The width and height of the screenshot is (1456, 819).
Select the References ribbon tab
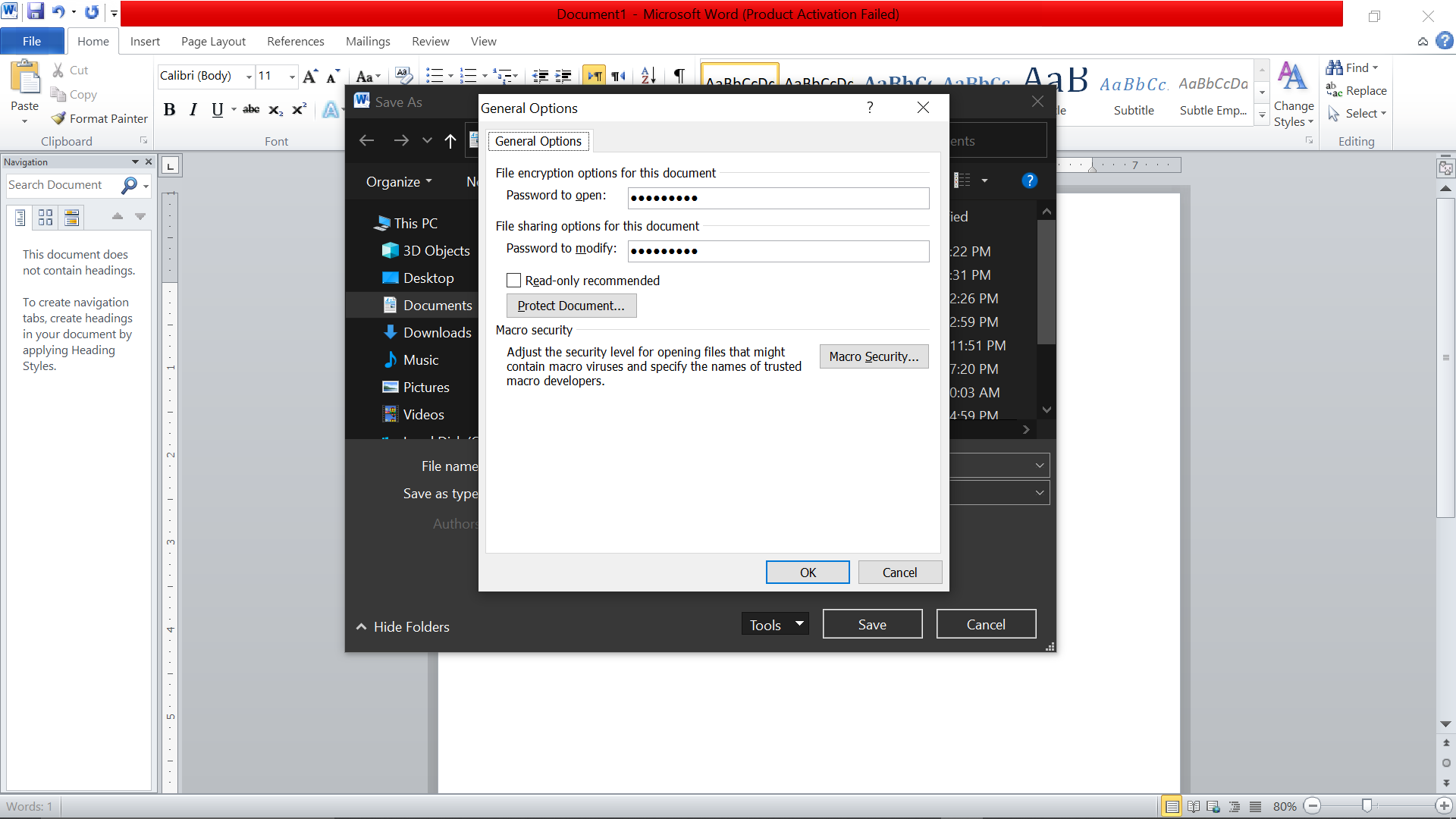pos(295,41)
